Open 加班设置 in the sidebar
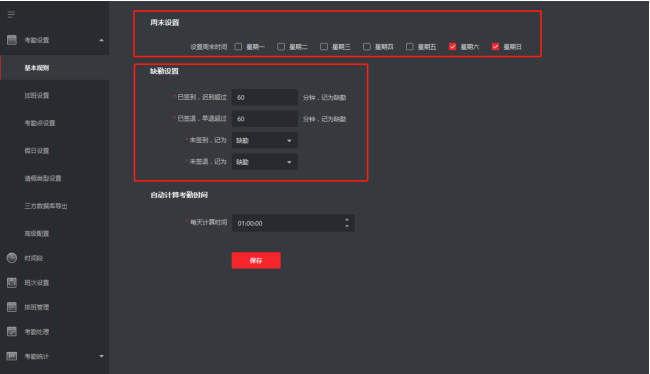Viewport: 650px width, 374px height. (x=36, y=95)
